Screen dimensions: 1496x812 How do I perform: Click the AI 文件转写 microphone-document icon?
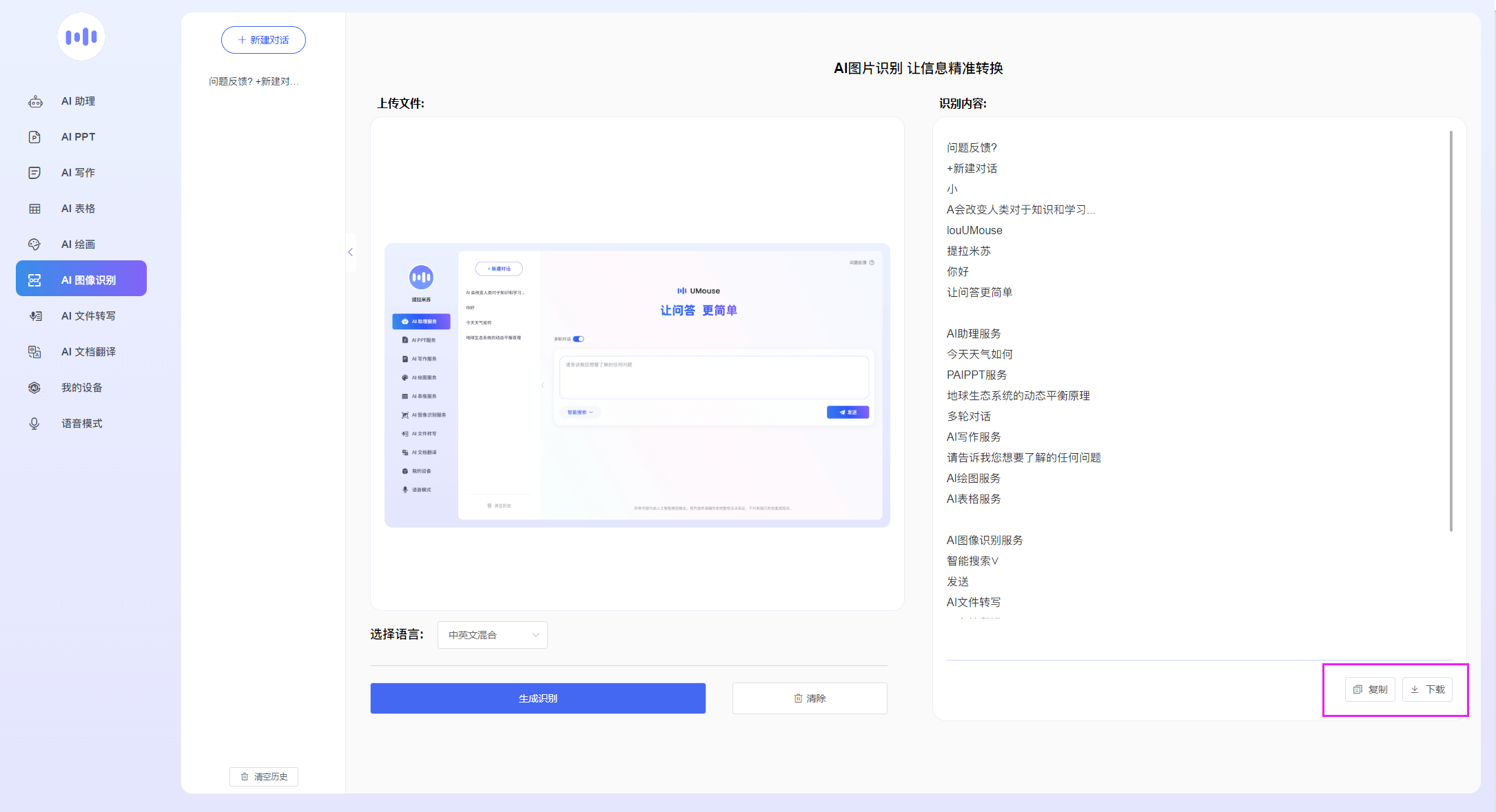click(x=35, y=316)
